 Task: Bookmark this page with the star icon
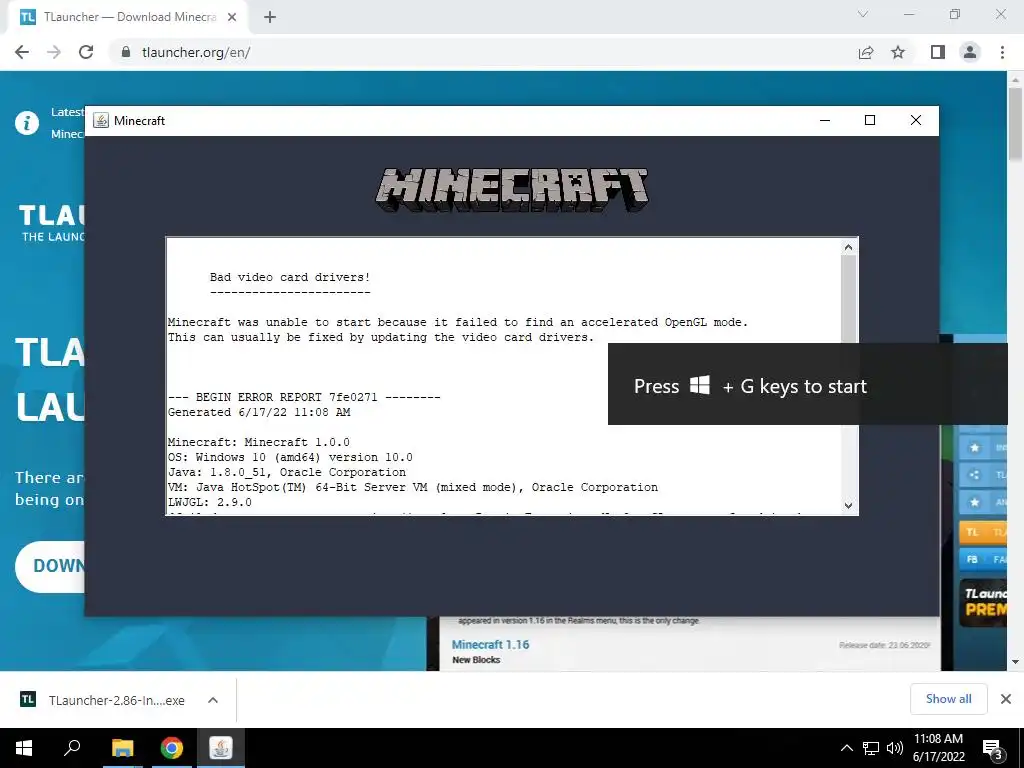[x=898, y=52]
